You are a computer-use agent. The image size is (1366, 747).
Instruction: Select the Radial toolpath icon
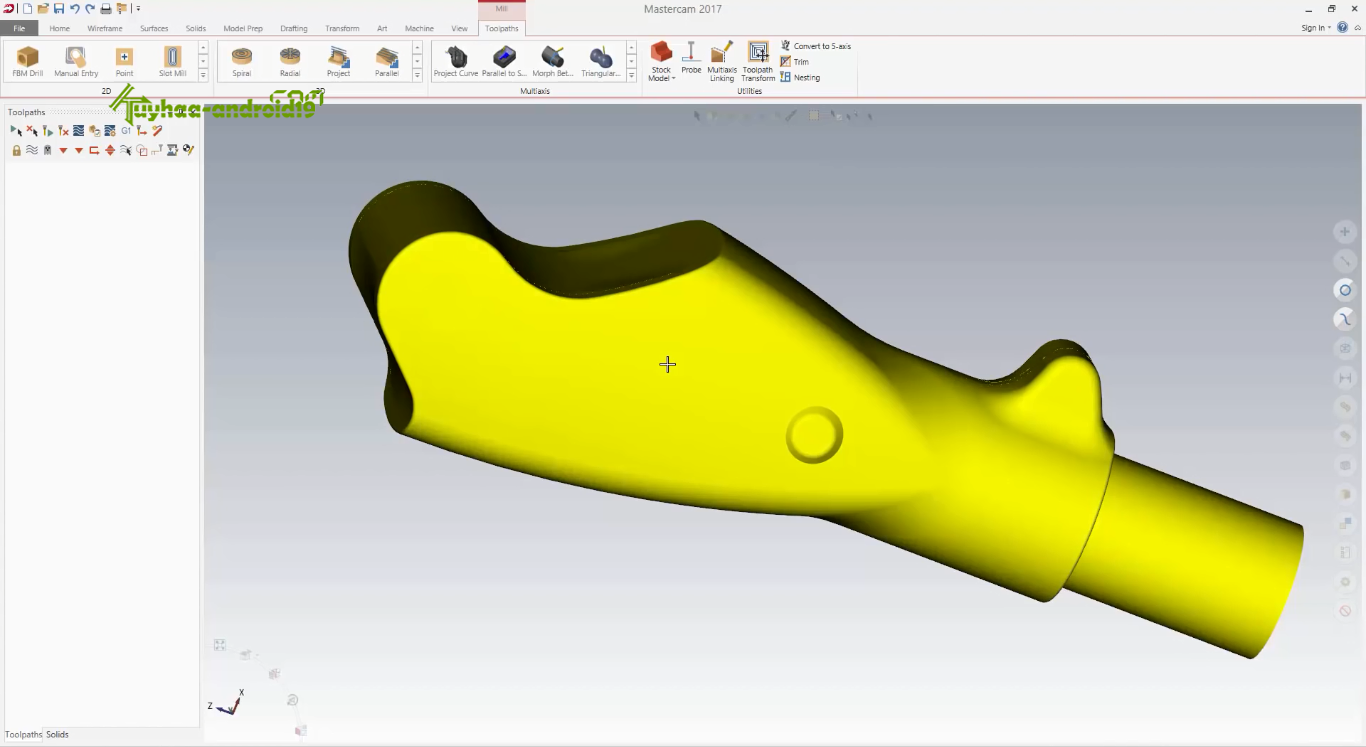pyautogui.click(x=290, y=62)
